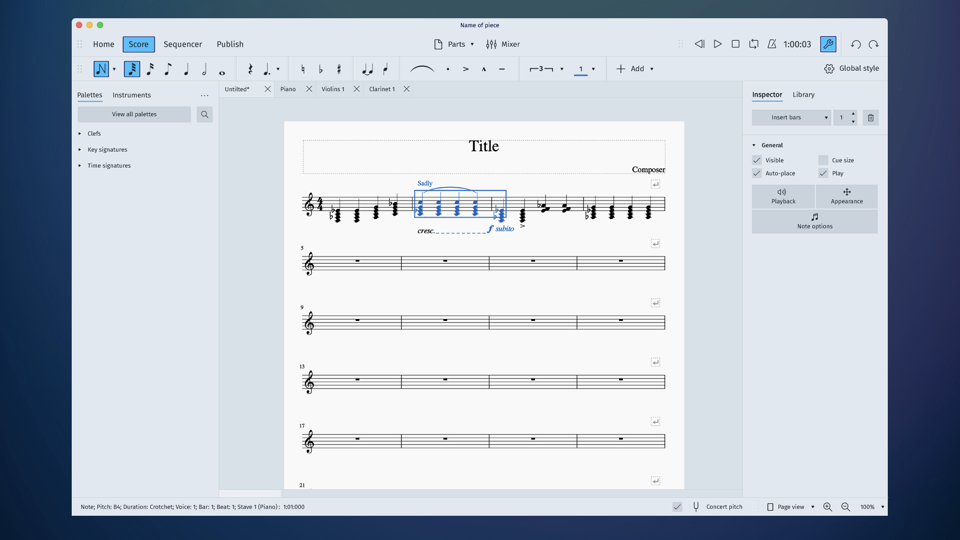Viewport: 960px width, 540px height.
Task: Toggle the metronome icon
Action: 772,44
